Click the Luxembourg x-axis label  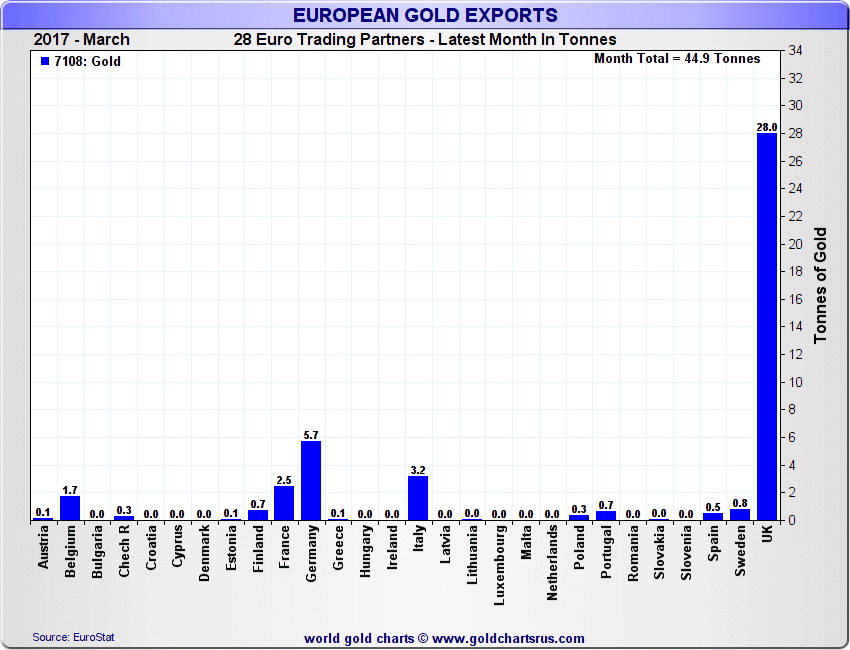click(x=499, y=564)
